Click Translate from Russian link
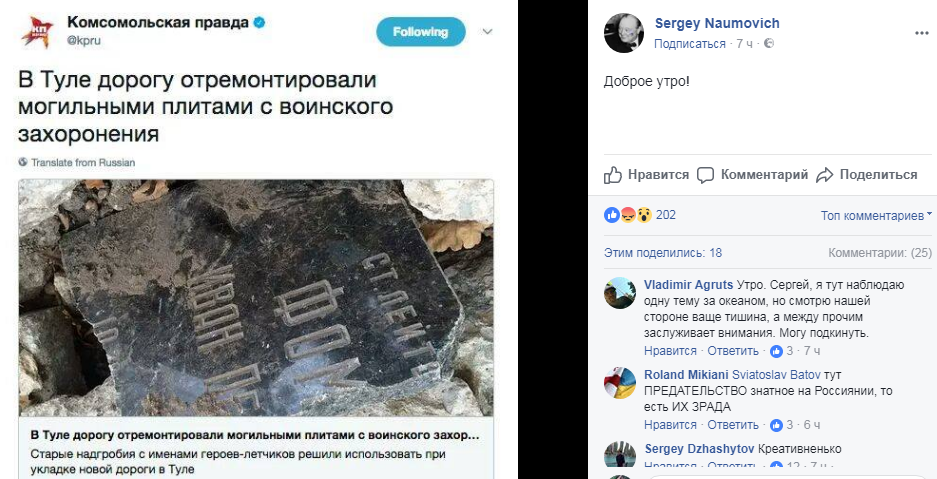This screenshot has width=937, height=479. pos(83,162)
